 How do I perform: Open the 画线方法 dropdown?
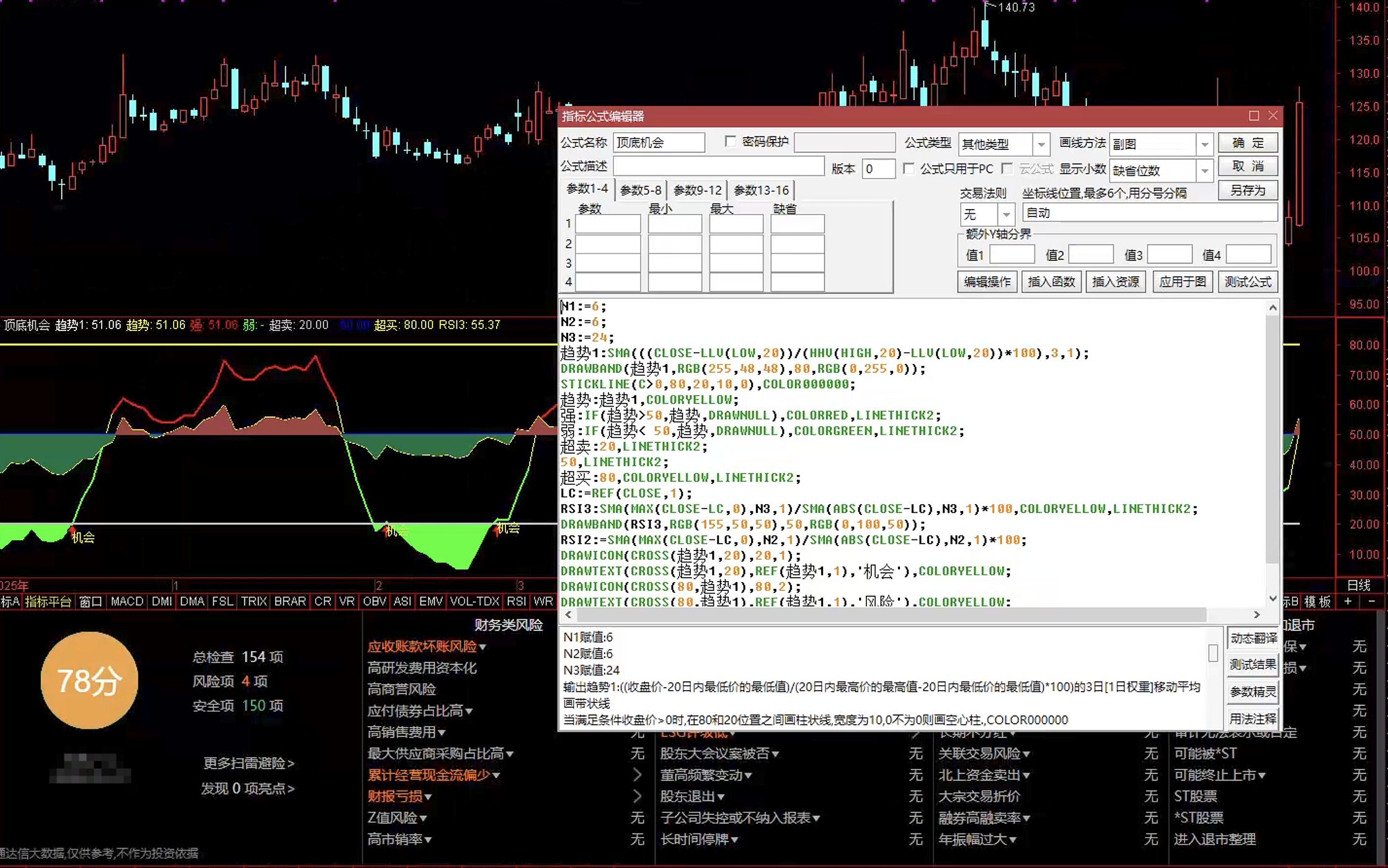click(1204, 144)
